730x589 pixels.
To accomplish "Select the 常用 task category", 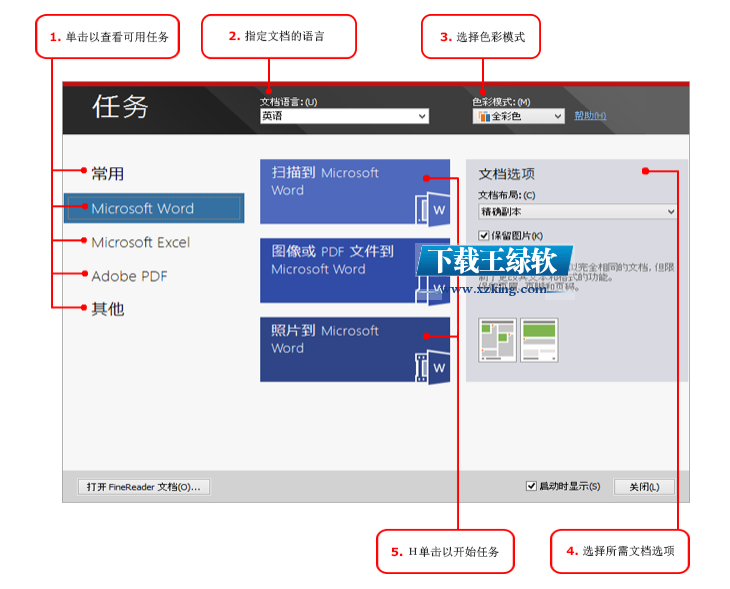I will 108,174.
